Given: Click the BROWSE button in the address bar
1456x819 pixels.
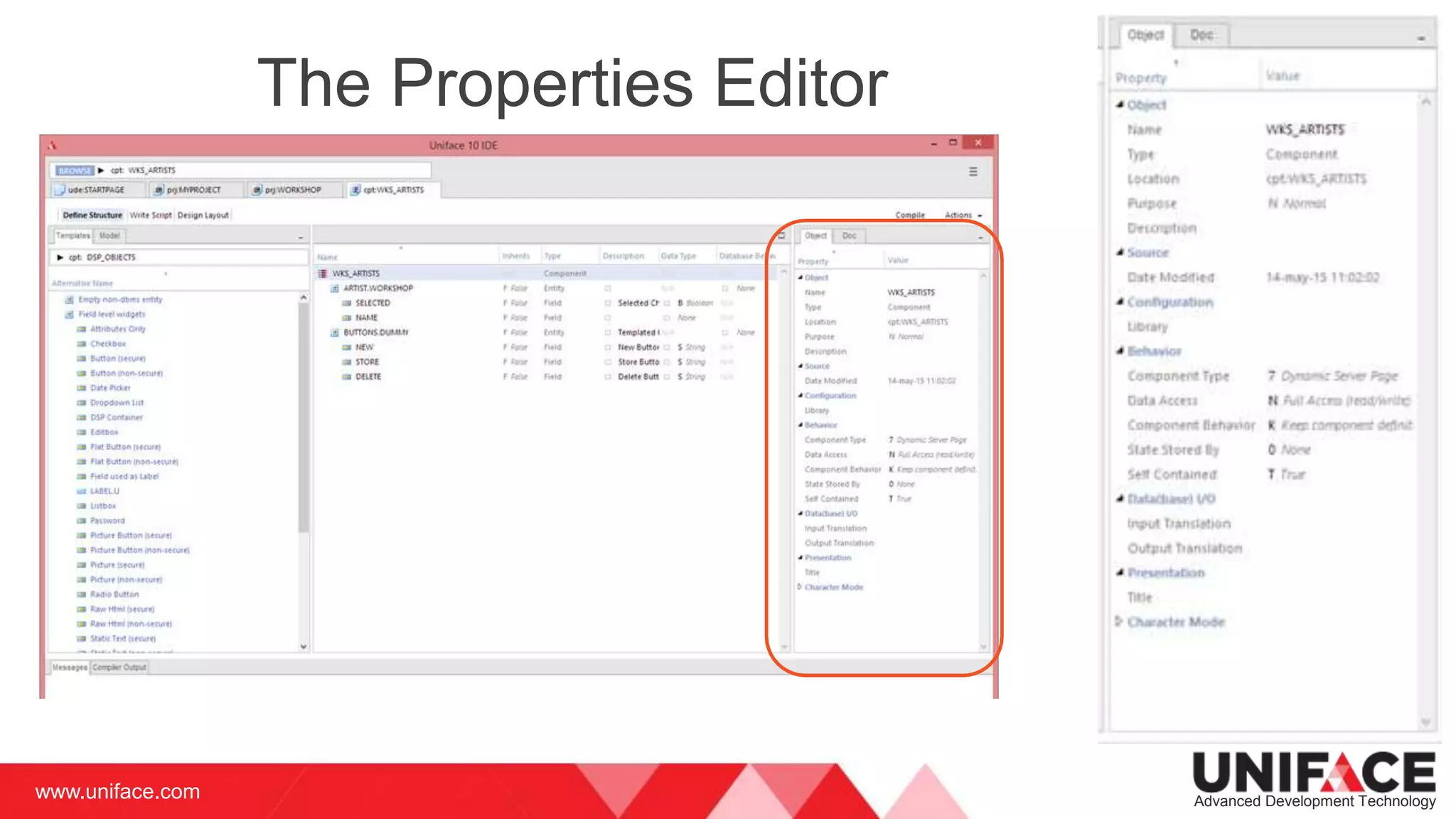Looking at the screenshot, I should pyautogui.click(x=75, y=171).
